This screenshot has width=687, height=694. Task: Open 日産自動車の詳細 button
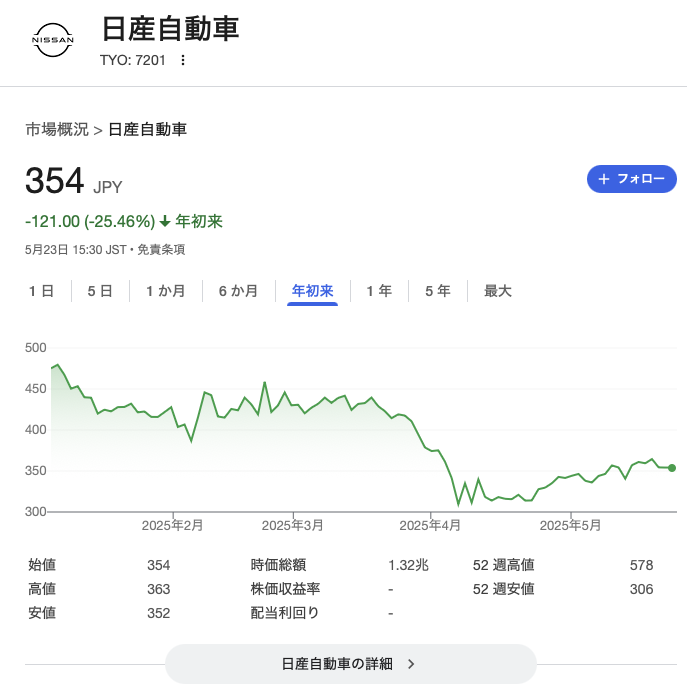point(351,663)
